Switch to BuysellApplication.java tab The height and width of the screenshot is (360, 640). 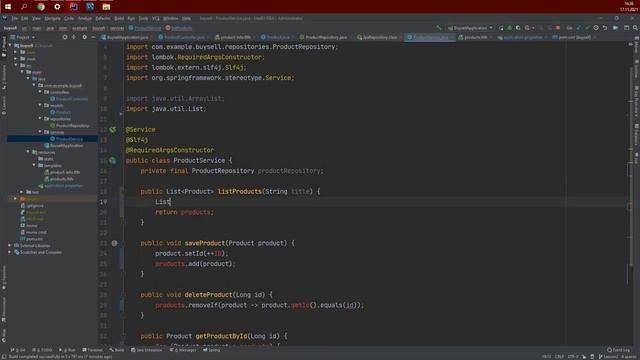(127, 37)
